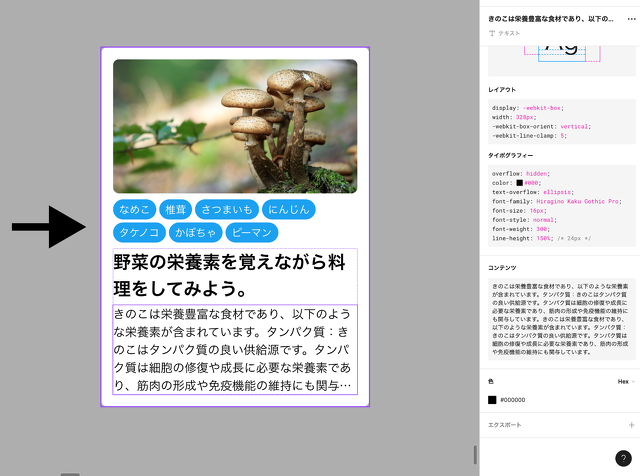Copy the #000000 hex value text
Screen dimensions: 640x476
(514, 400)
